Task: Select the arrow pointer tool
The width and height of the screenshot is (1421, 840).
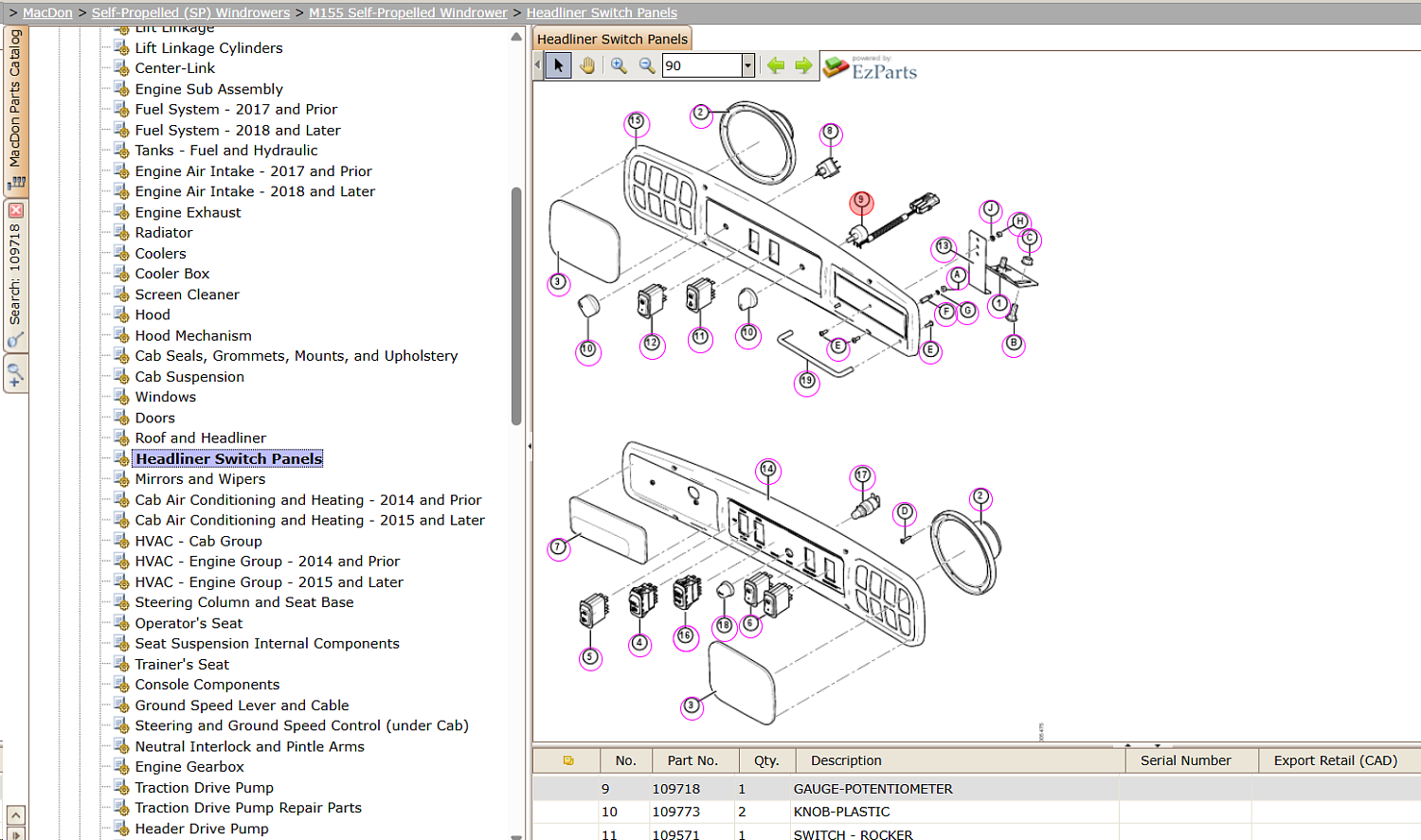Action: click(x=559, y=65)
